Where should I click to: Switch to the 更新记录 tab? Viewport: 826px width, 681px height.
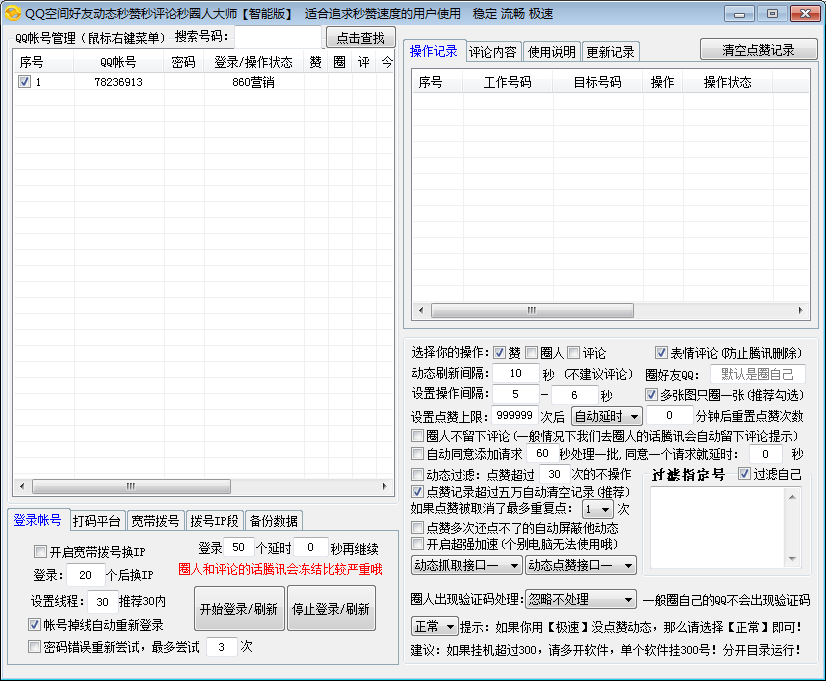point(611,52)
